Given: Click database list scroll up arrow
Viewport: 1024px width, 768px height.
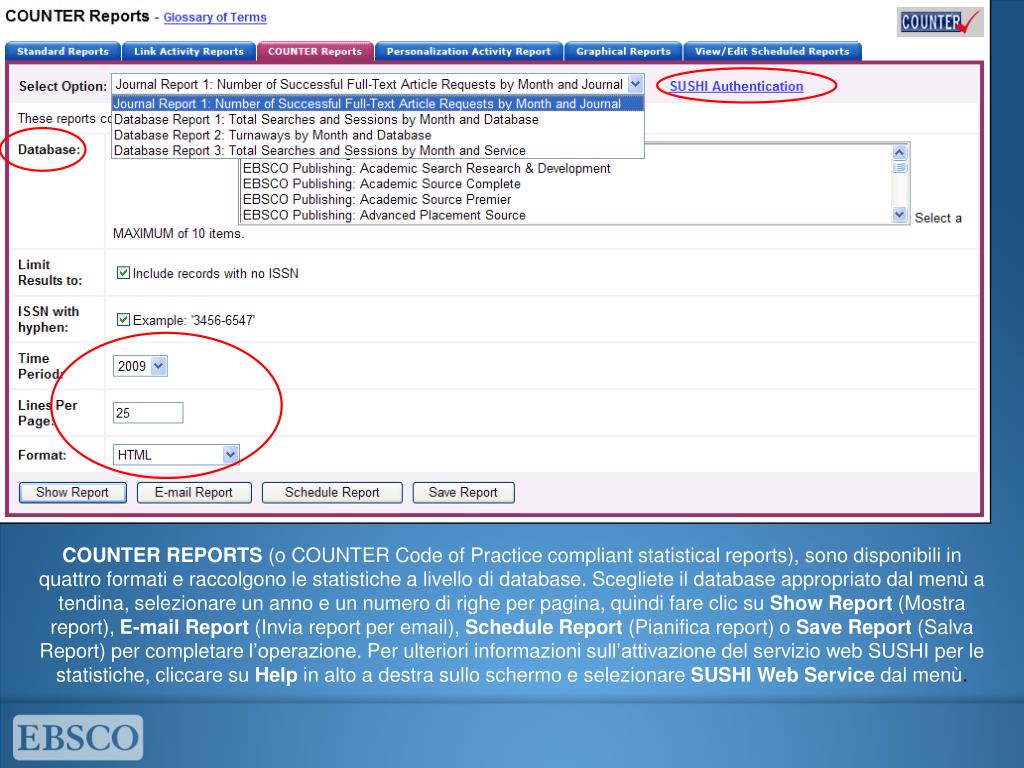Looking at the screenshot, I should pos(899,152).
